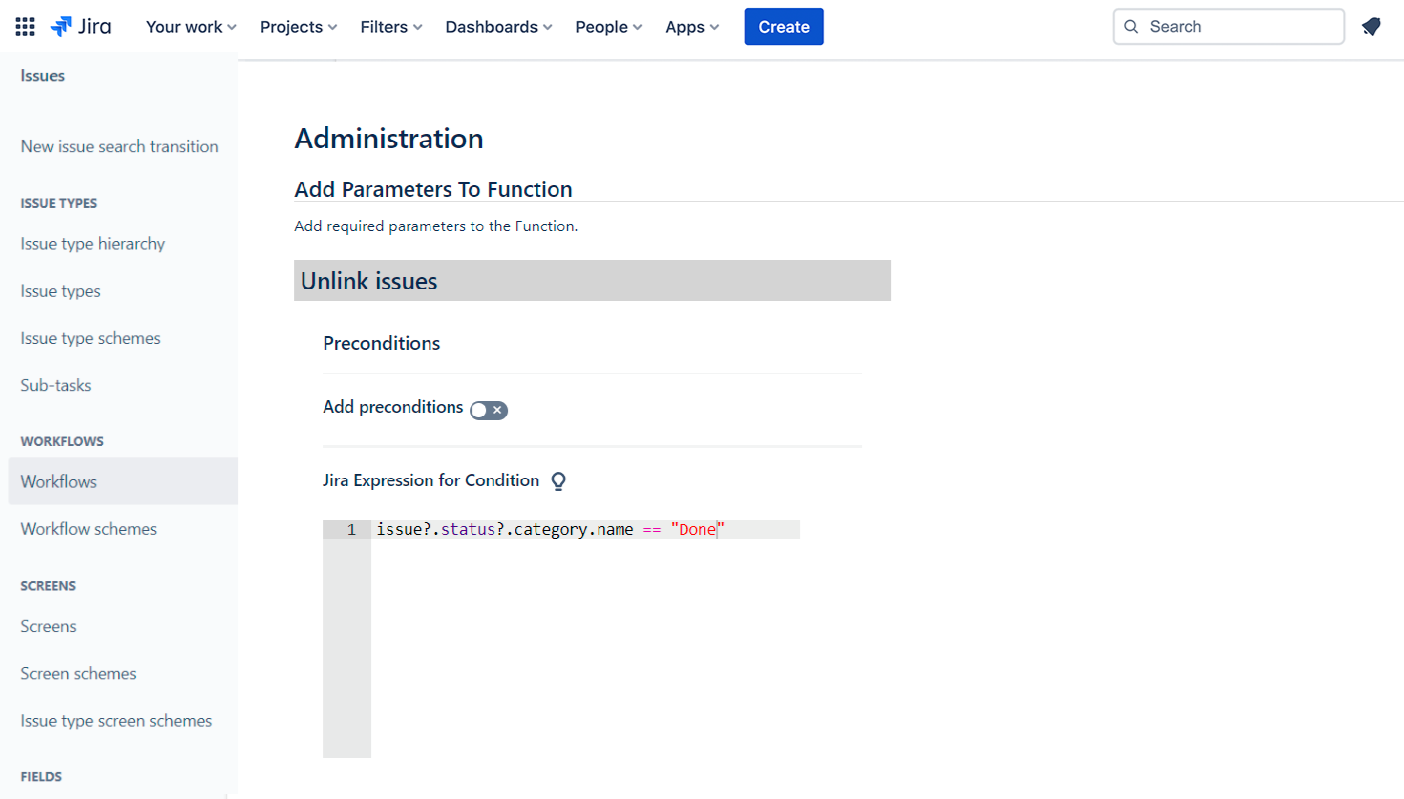The height and width of the screenshot is (799, 1404).
Task: Click into the Search field
Action: click(1240, 27)
